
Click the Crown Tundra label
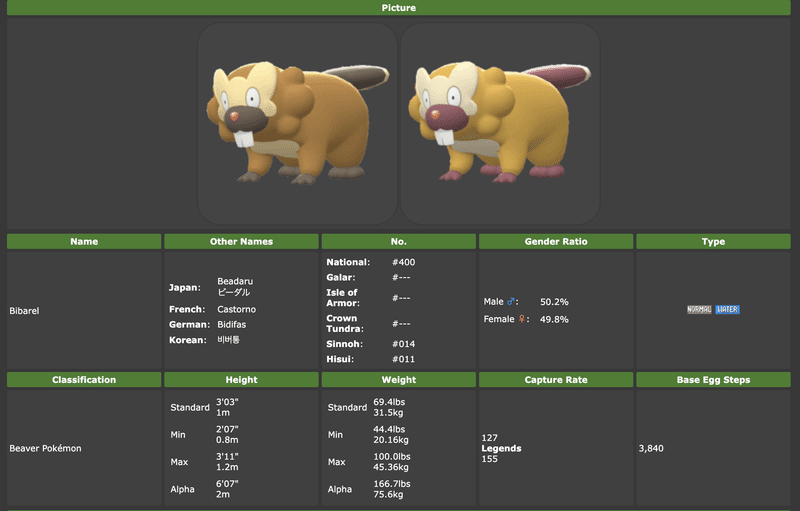coord(345,323)
